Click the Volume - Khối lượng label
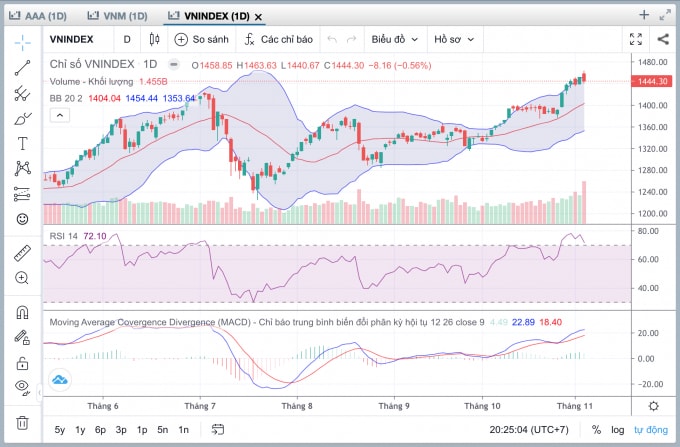The width and height of the screenshot is (680, 447). pos(91,82)
